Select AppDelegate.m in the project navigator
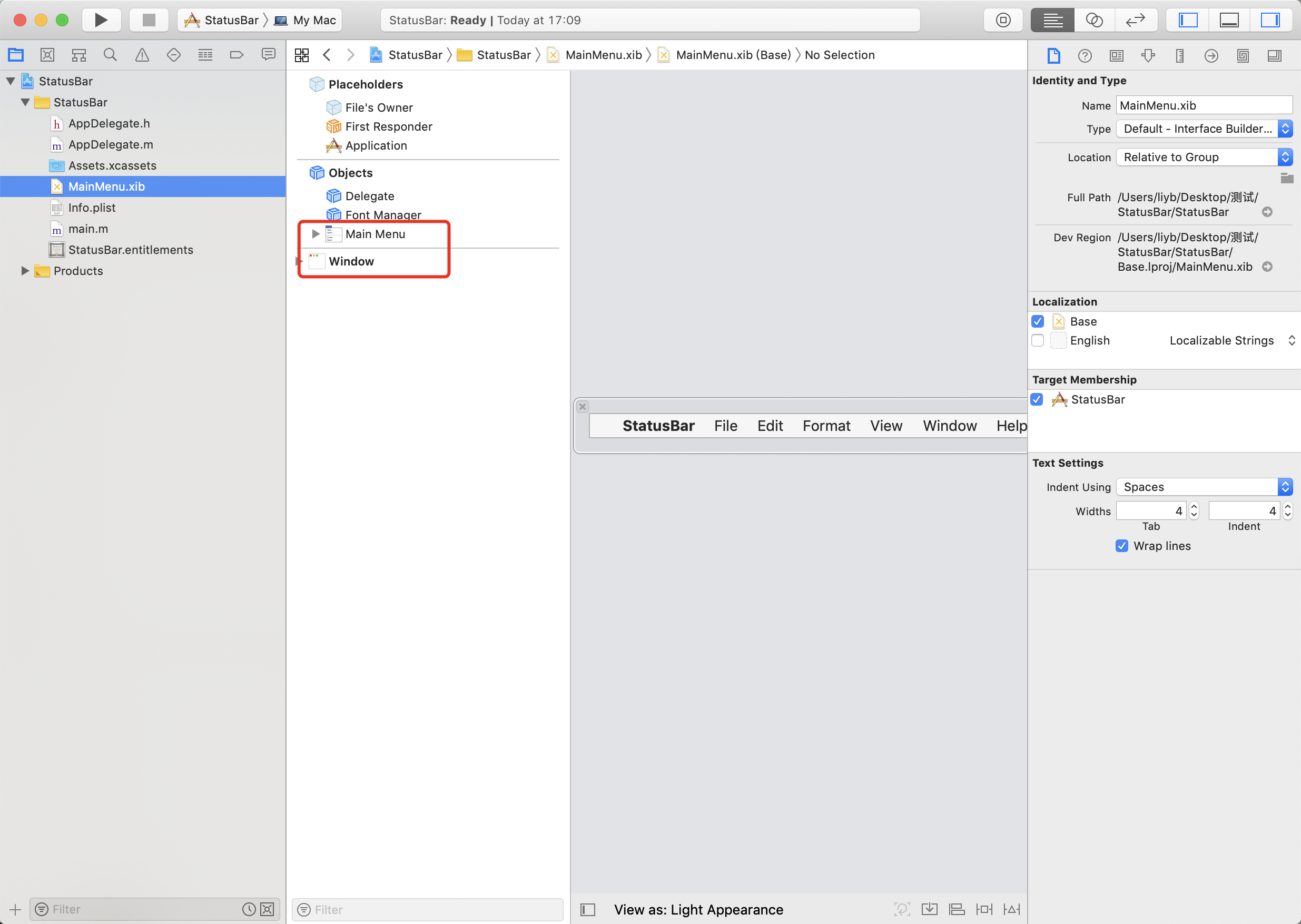 click(111, 144)
